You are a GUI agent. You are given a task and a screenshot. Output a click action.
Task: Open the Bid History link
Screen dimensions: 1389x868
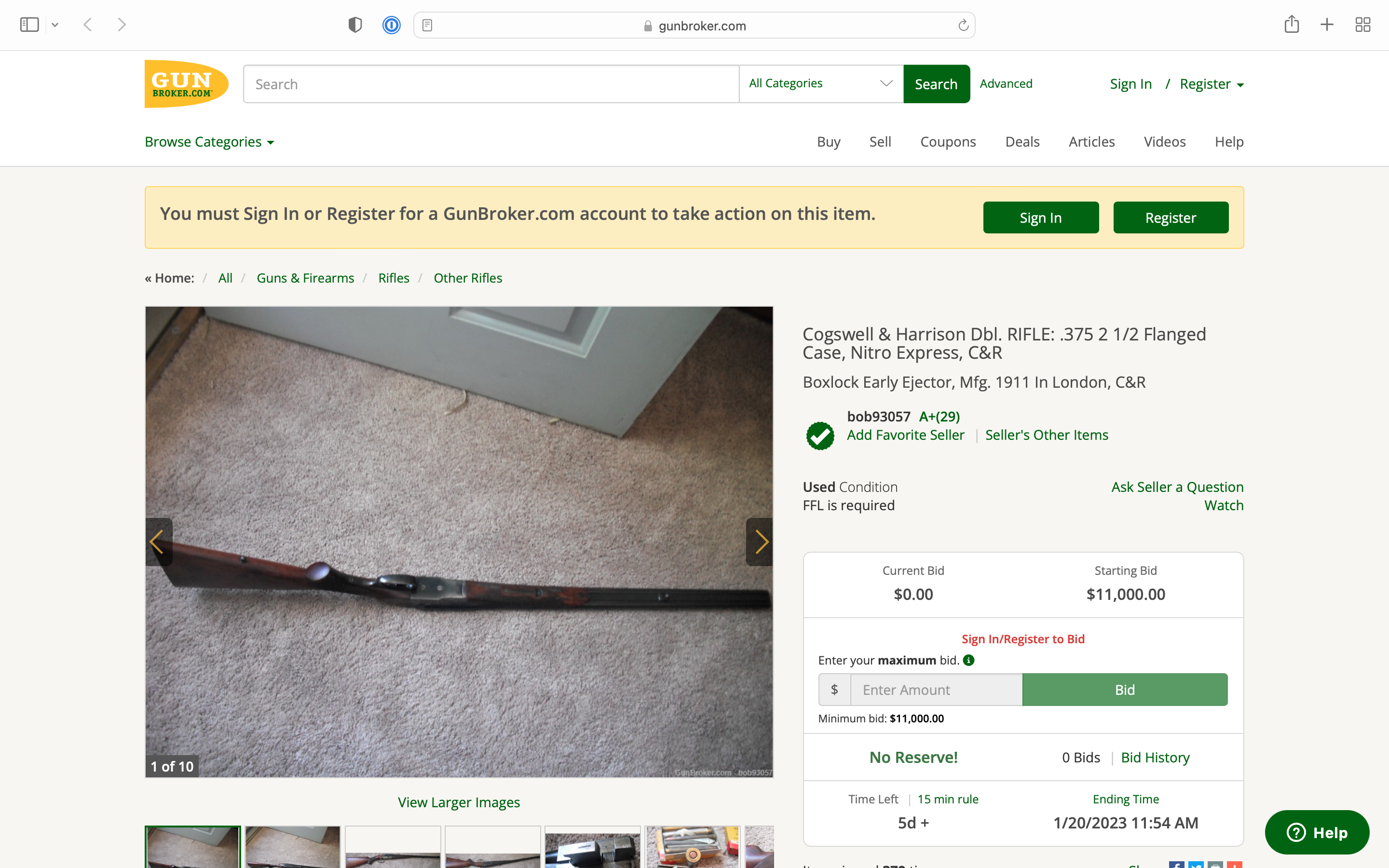tap(1155, 757)
